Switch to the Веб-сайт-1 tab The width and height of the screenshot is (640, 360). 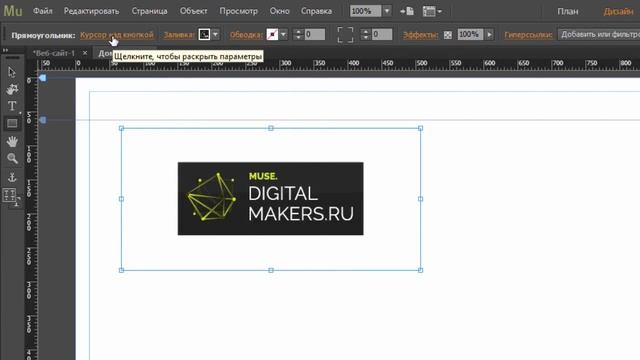pyautogui.click(x=54, y=53)
